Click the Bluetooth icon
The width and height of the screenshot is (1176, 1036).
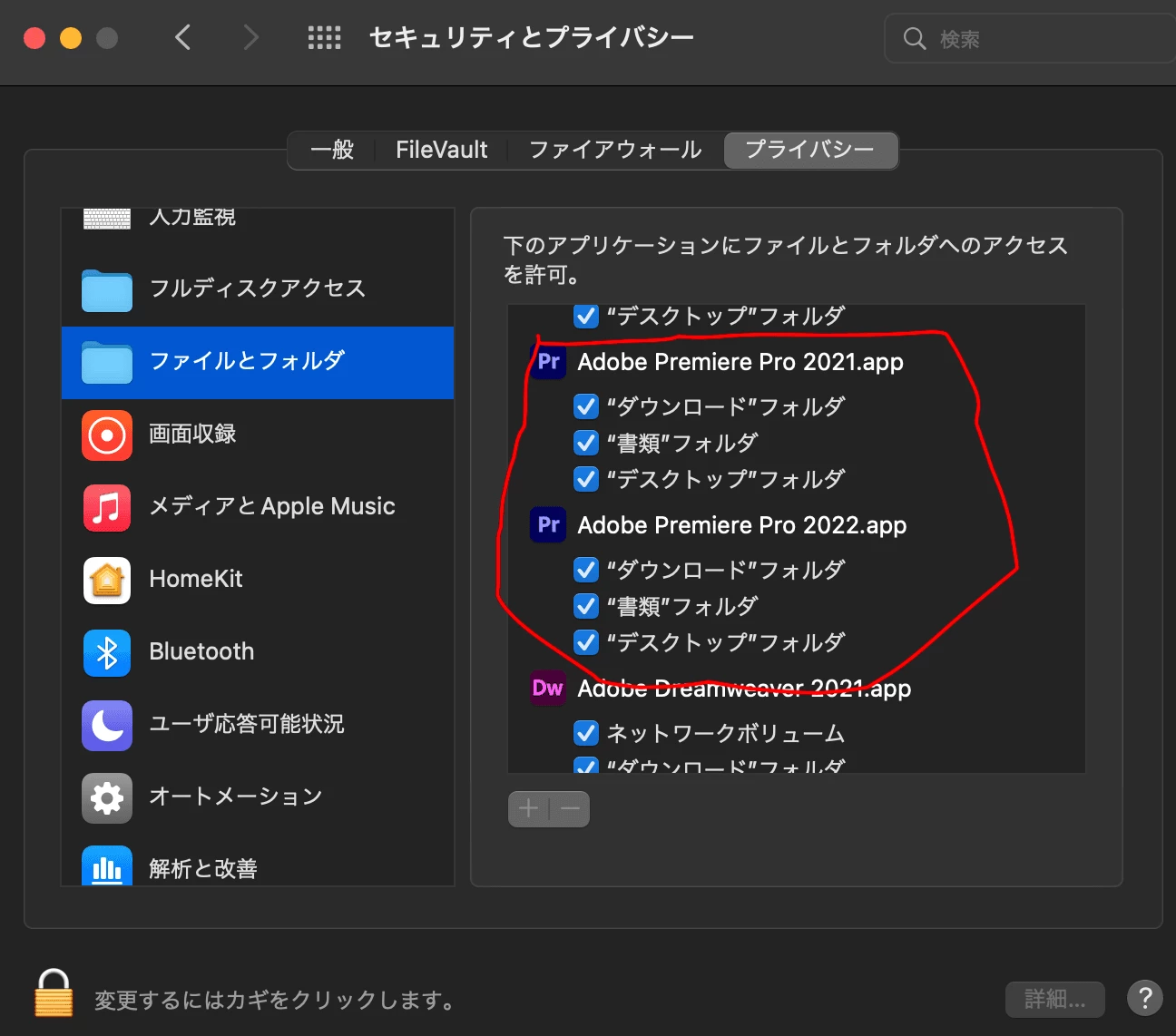107,652
